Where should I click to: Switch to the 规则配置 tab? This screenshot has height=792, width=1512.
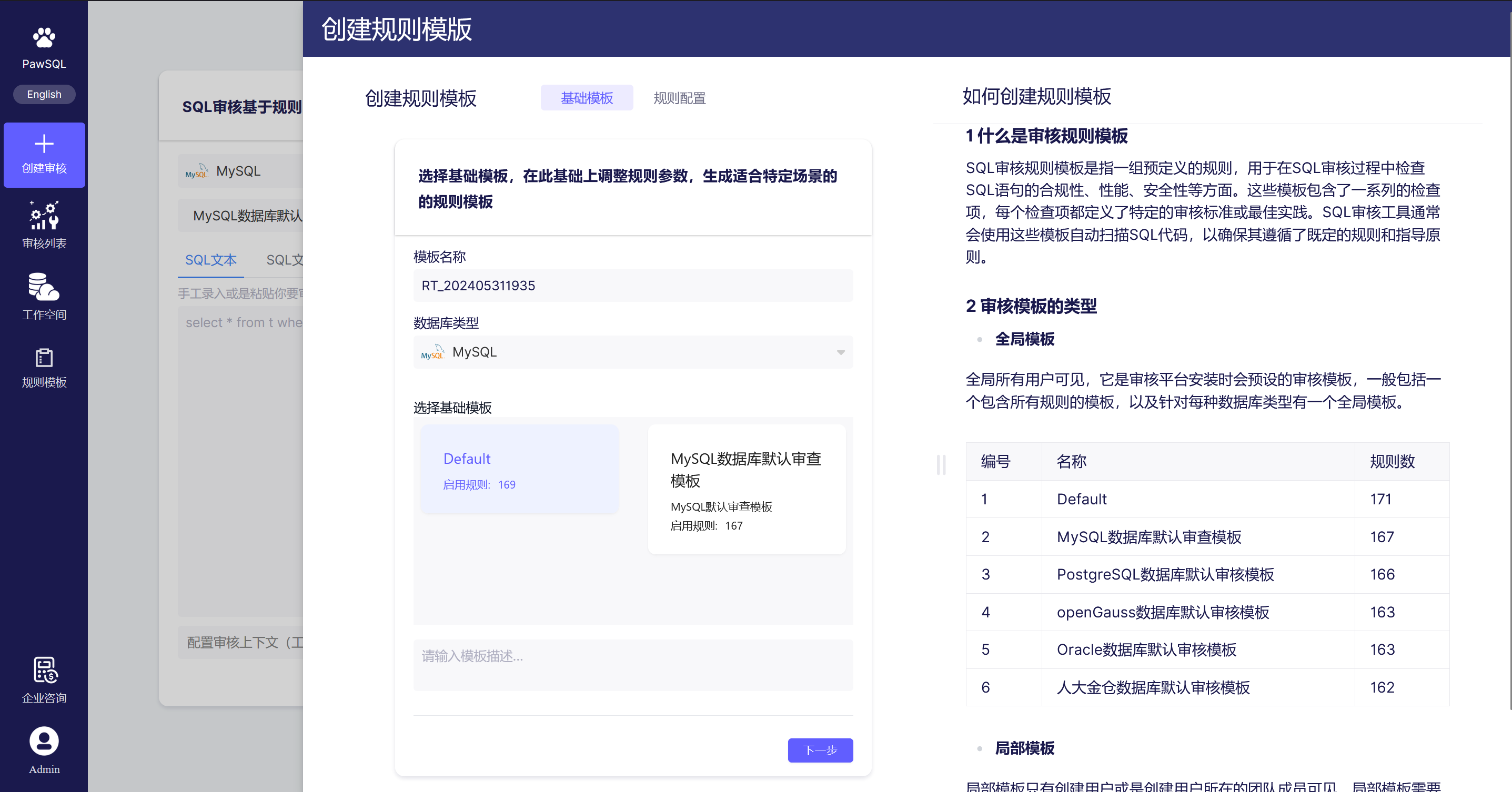[x=679, y=98]
